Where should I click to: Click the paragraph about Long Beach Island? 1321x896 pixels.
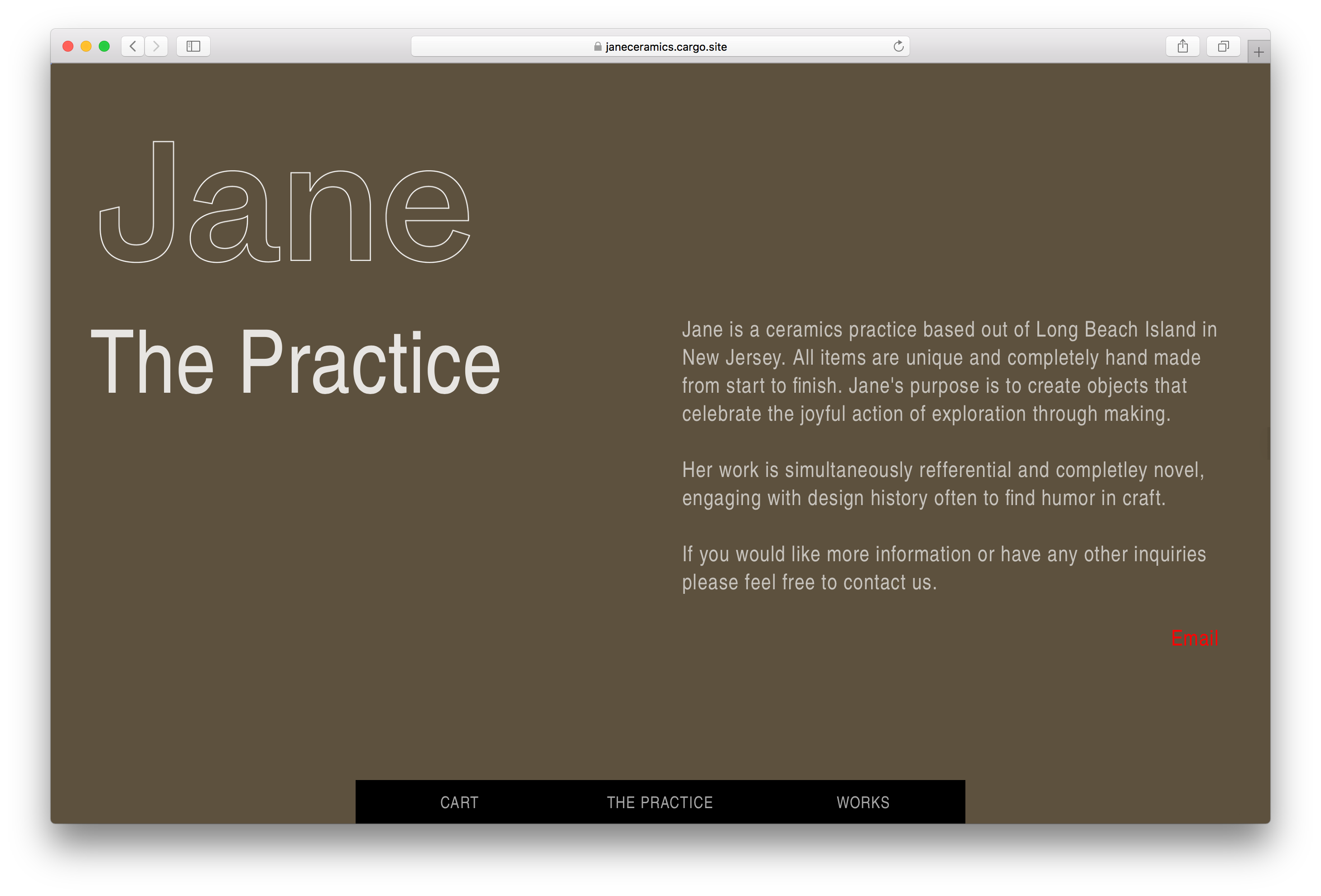[948, 371]
